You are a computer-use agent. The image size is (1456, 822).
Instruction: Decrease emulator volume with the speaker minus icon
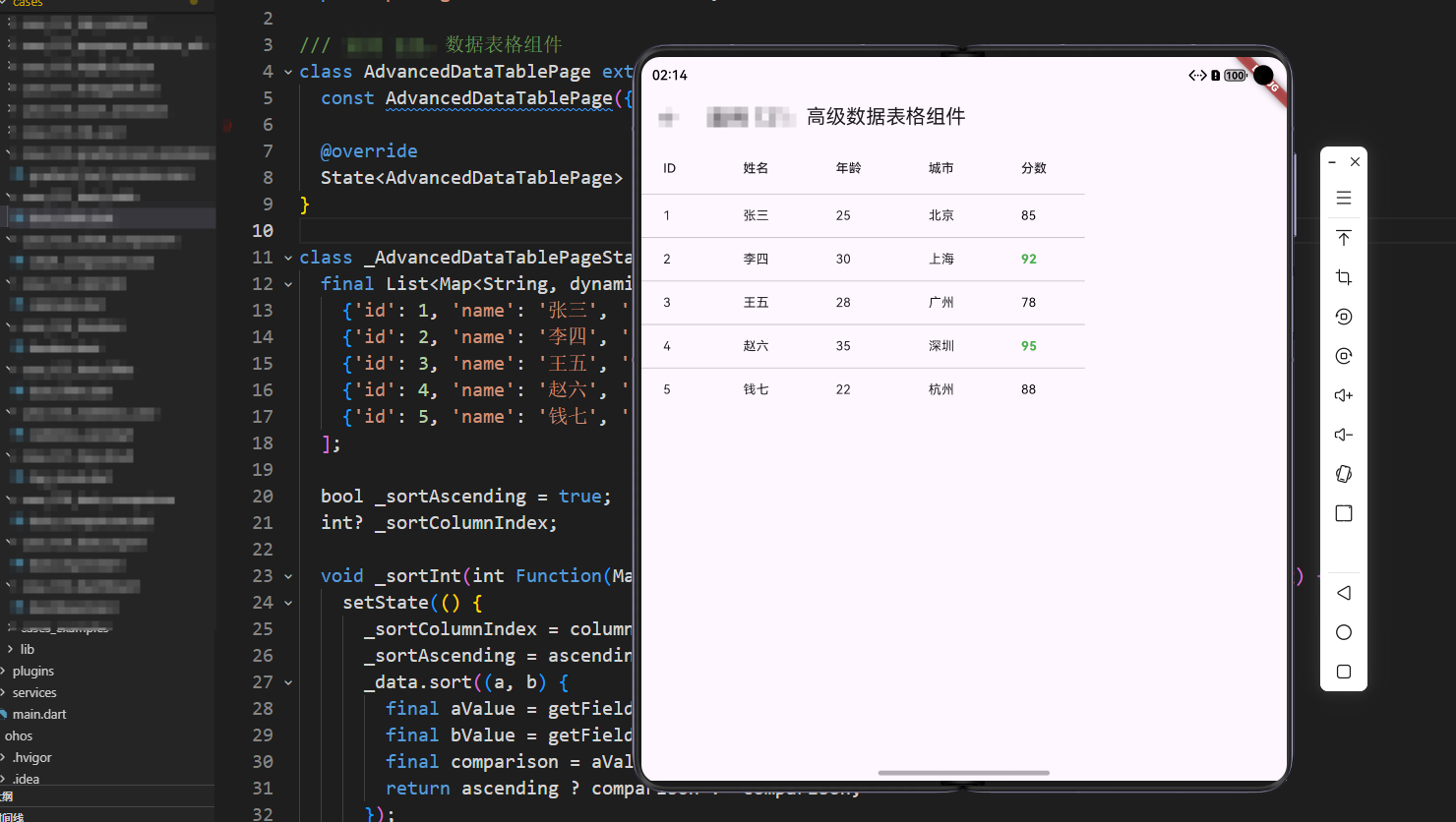point(1344,435)
